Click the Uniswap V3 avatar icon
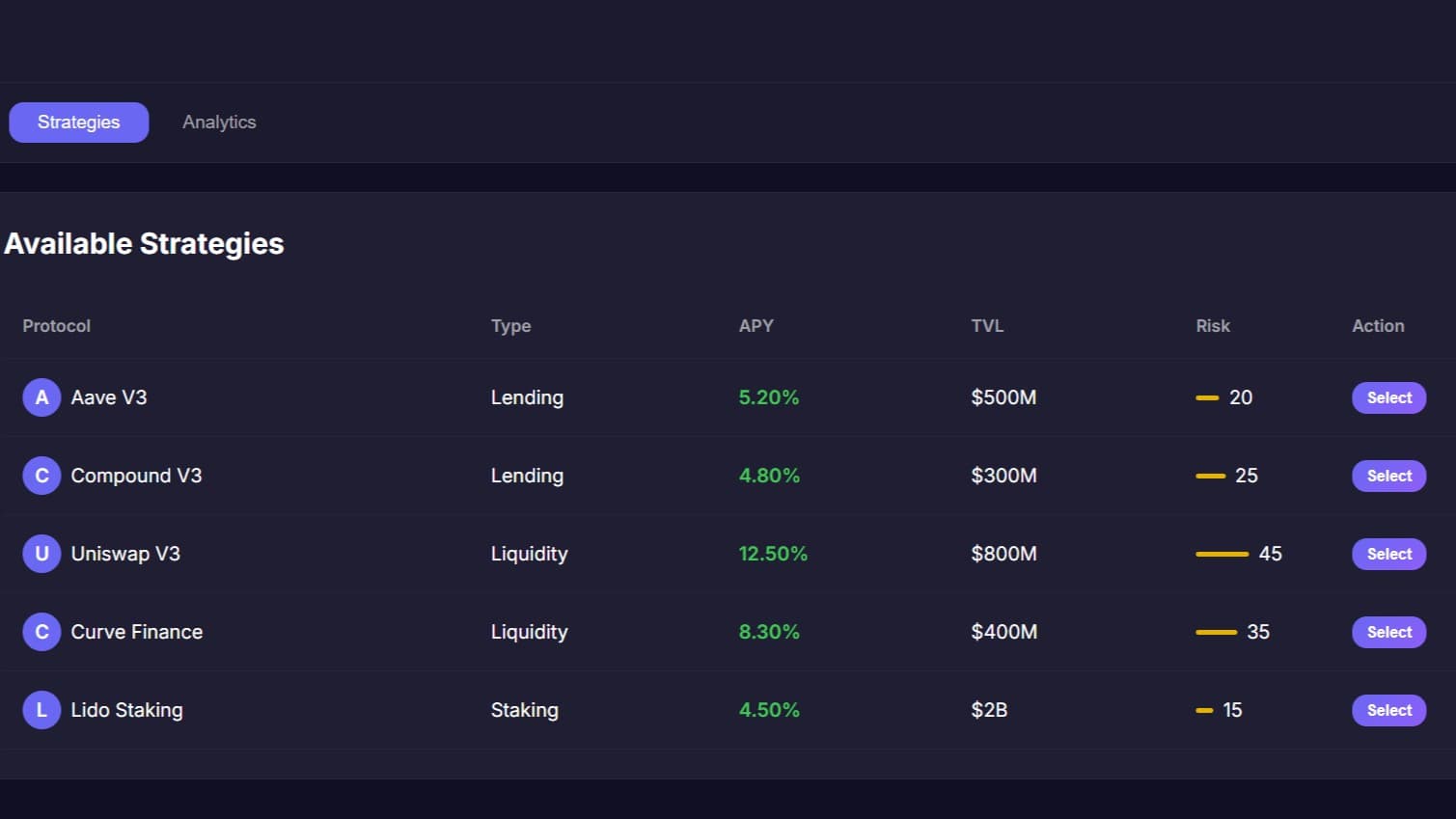 41,554
